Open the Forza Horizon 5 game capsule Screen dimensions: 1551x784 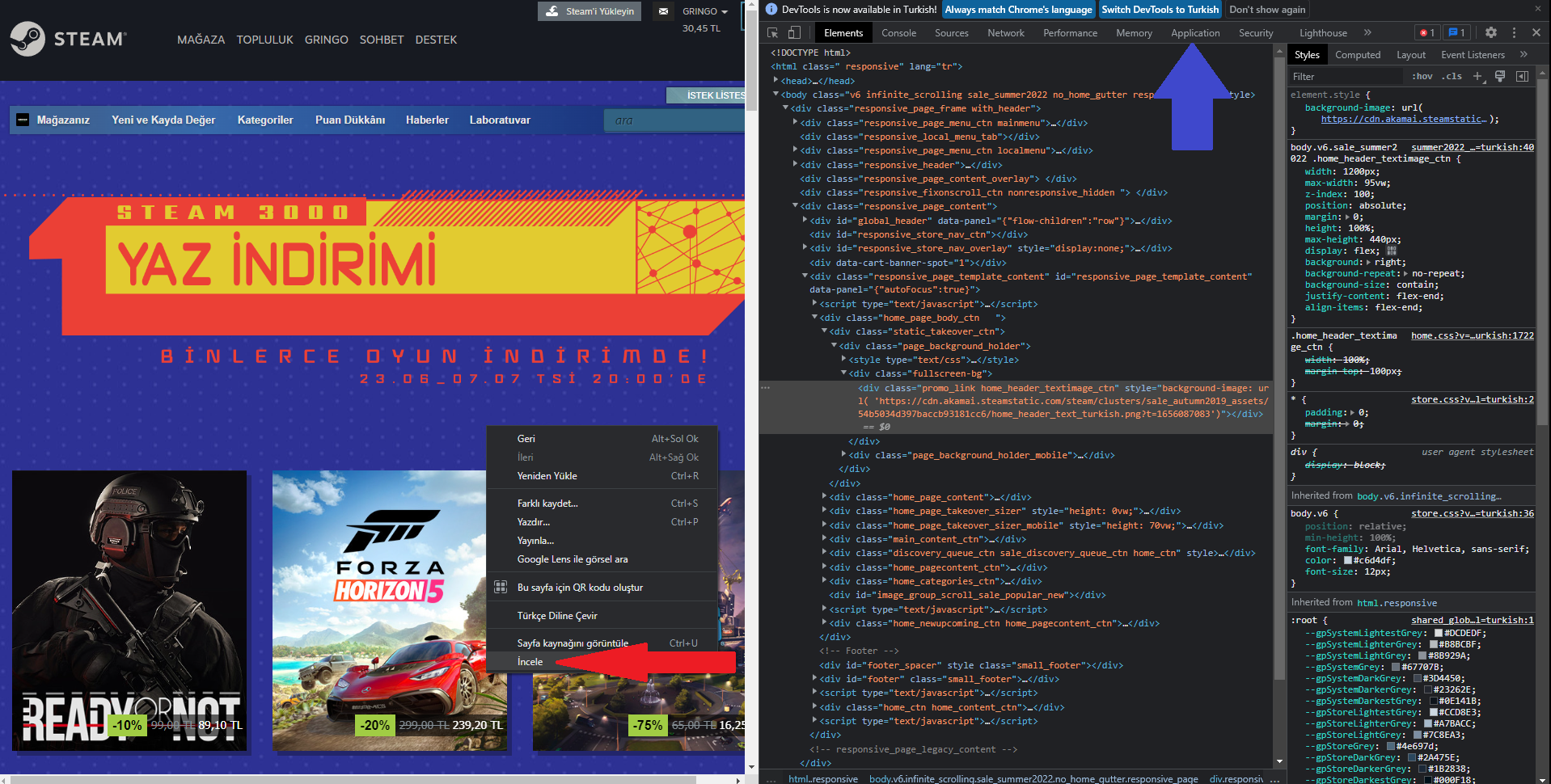click(390, 610)
